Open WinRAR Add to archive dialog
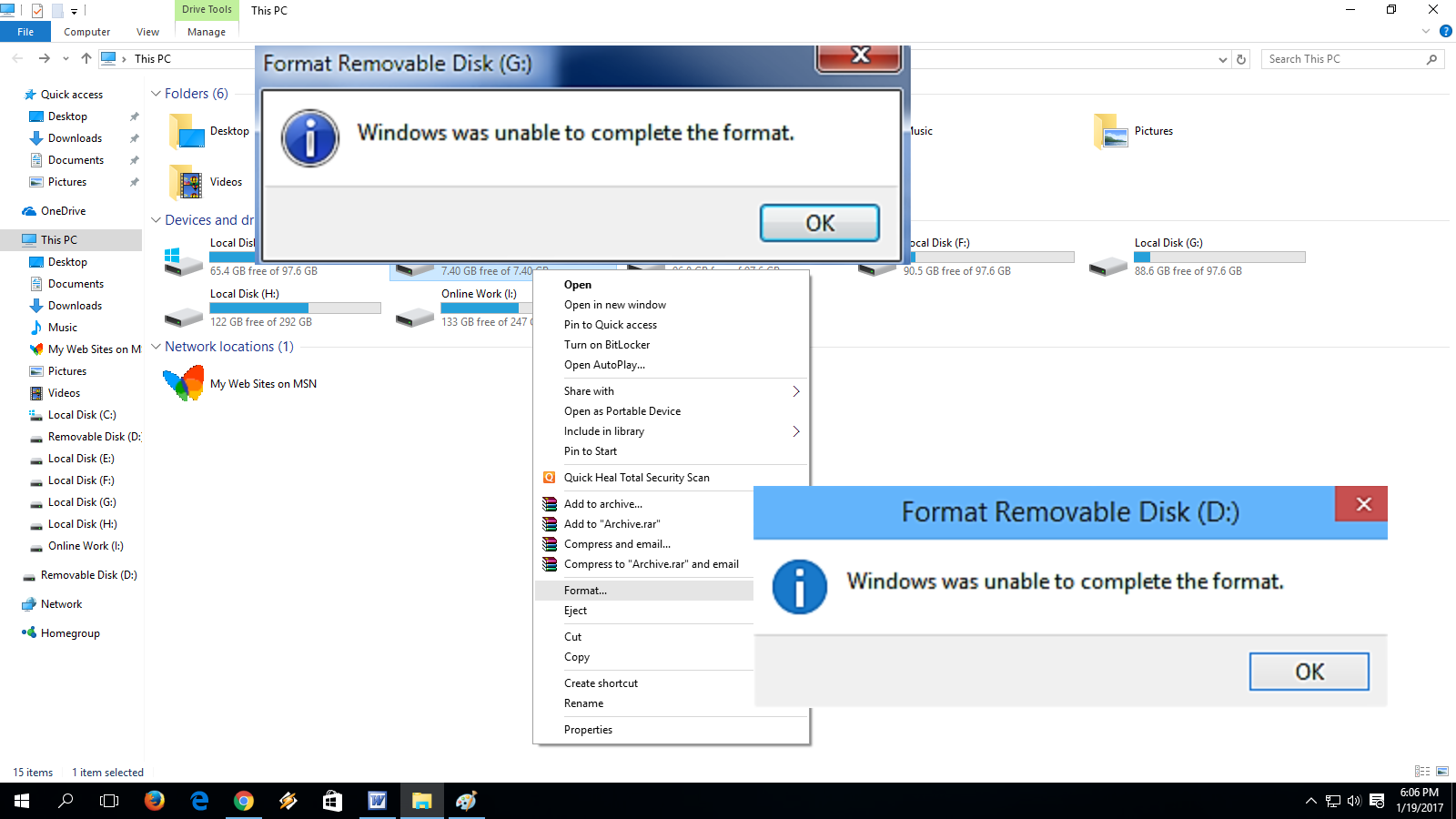This screenshot has height=819, width=1456. click(x=602, y=503)
